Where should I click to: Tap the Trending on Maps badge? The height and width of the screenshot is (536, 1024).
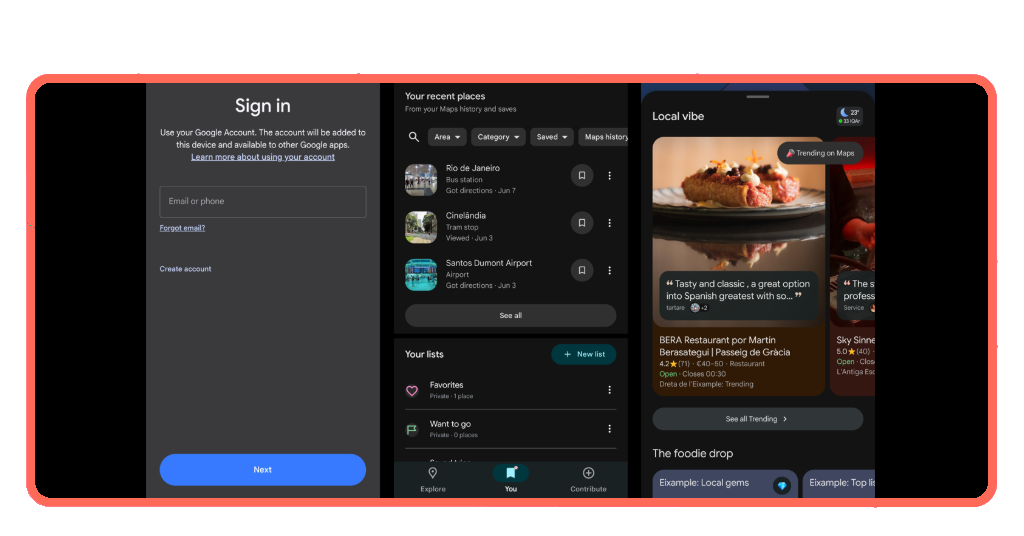coord(820,153)
